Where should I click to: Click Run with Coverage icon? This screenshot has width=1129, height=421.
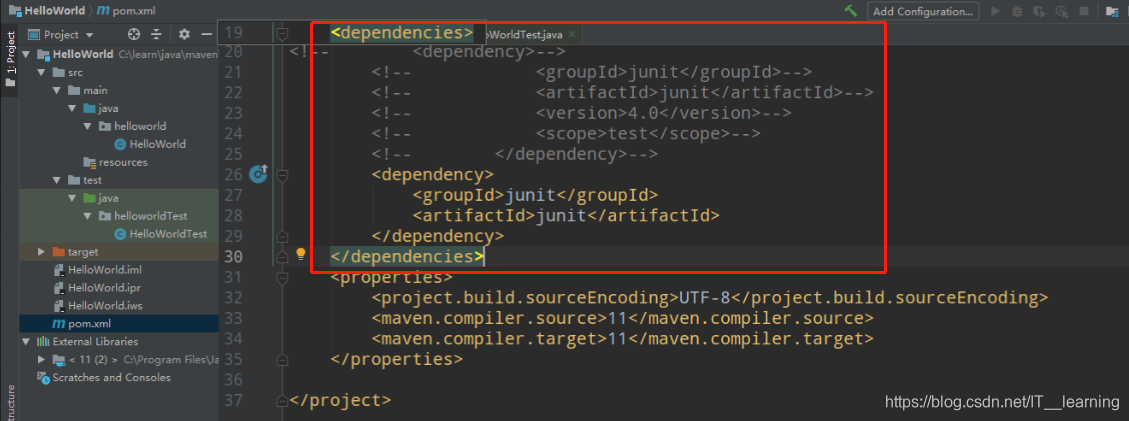coord(1039,12)
